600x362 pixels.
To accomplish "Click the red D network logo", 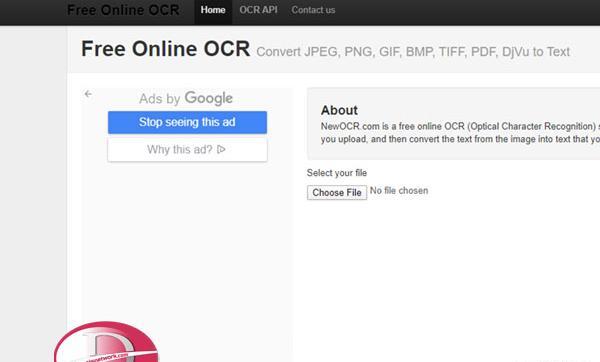I will pos(106,342).
